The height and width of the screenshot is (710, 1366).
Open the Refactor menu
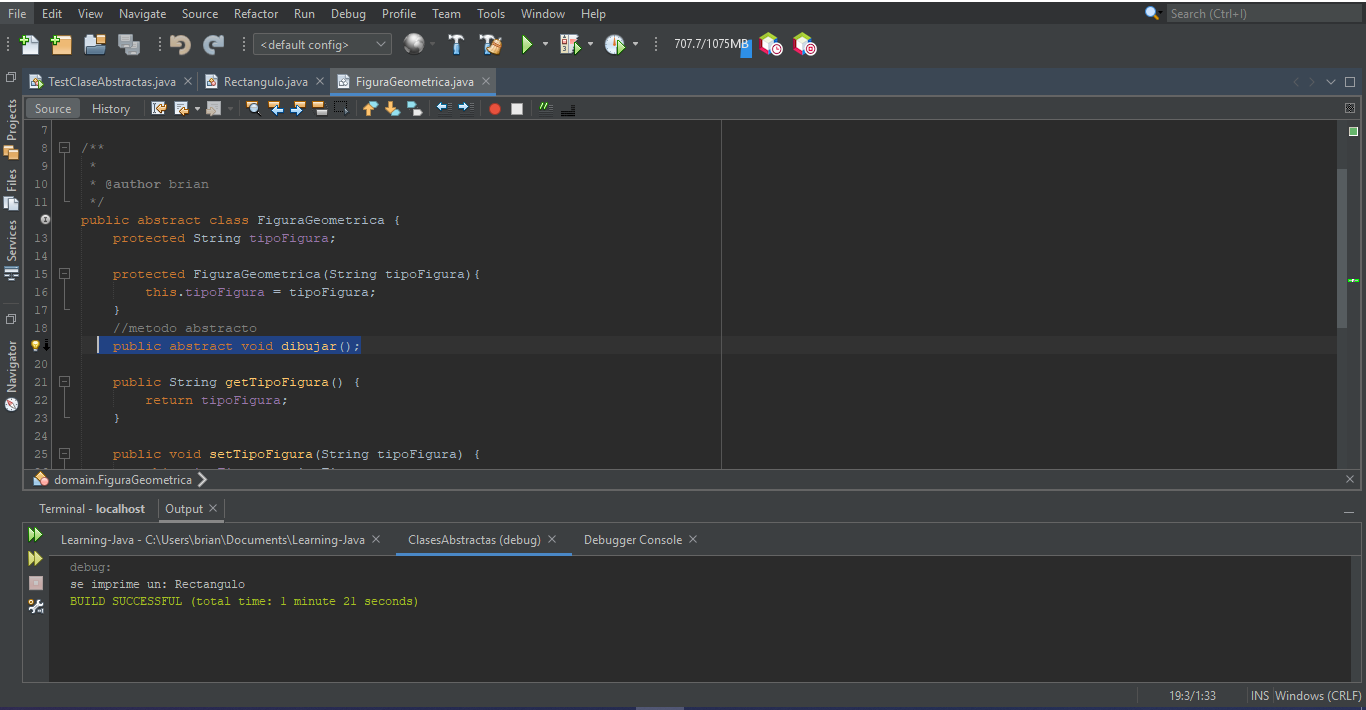(256, 13)
